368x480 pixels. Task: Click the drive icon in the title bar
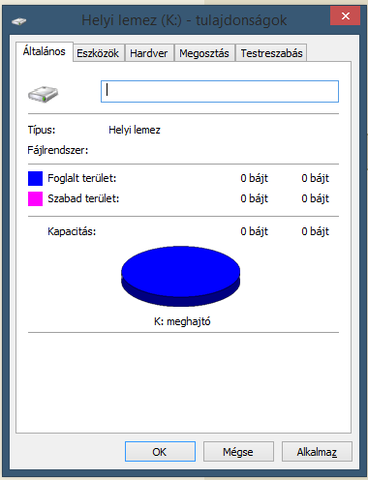tap(19, 22)
